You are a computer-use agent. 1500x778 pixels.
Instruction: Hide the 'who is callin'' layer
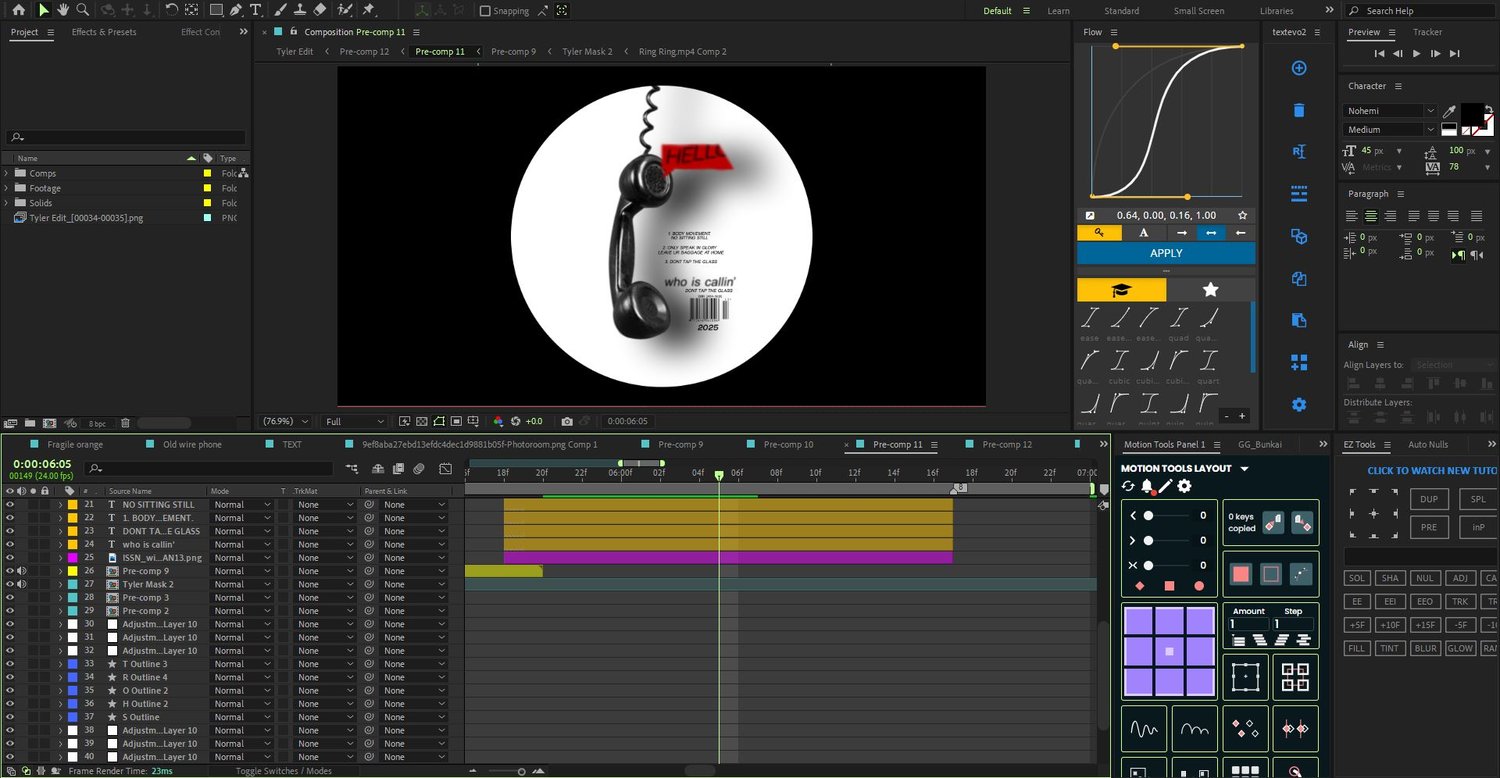(10, 544)
